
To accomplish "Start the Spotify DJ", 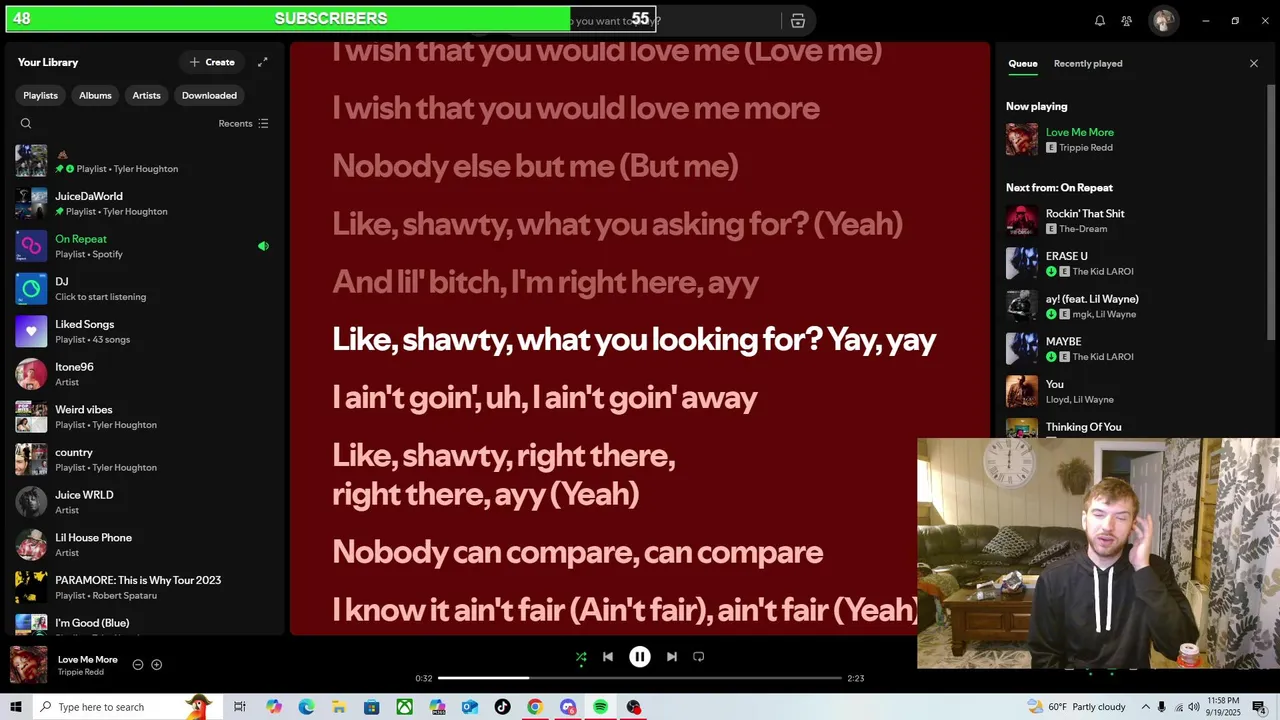I will [x=142, y=289].
